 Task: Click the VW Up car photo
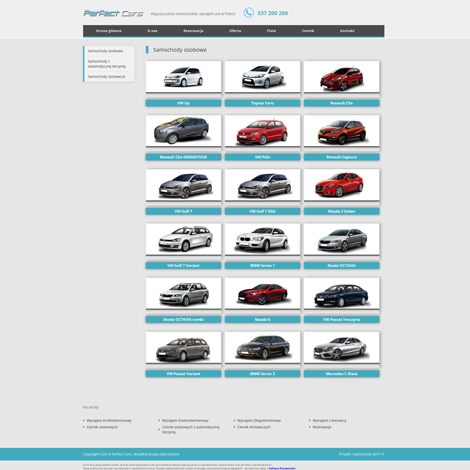coord(183,77)
